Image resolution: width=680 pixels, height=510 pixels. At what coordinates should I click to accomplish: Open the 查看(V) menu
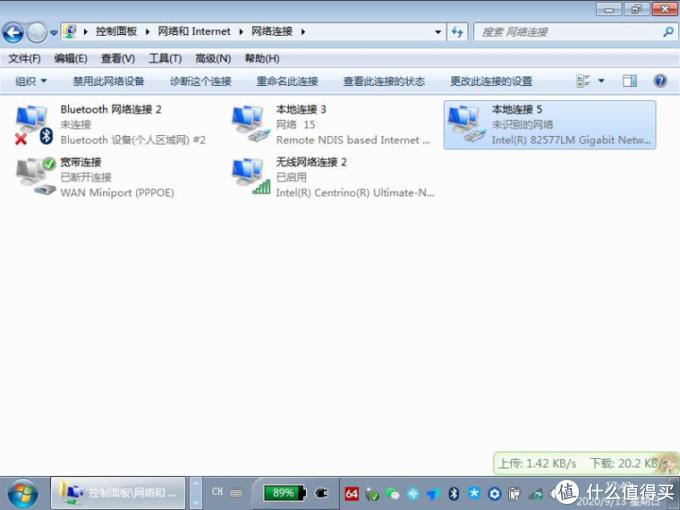(118, 59)
